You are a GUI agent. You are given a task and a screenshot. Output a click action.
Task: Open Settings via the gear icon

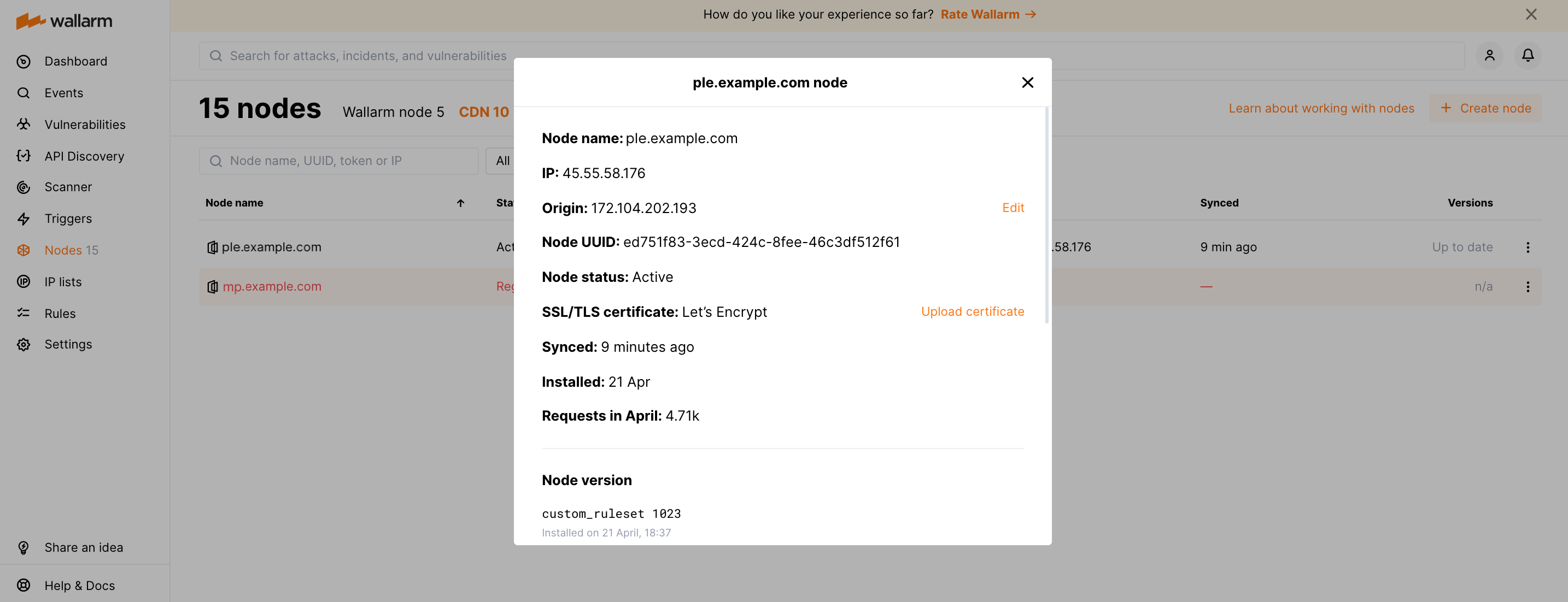tap(23, 344)
